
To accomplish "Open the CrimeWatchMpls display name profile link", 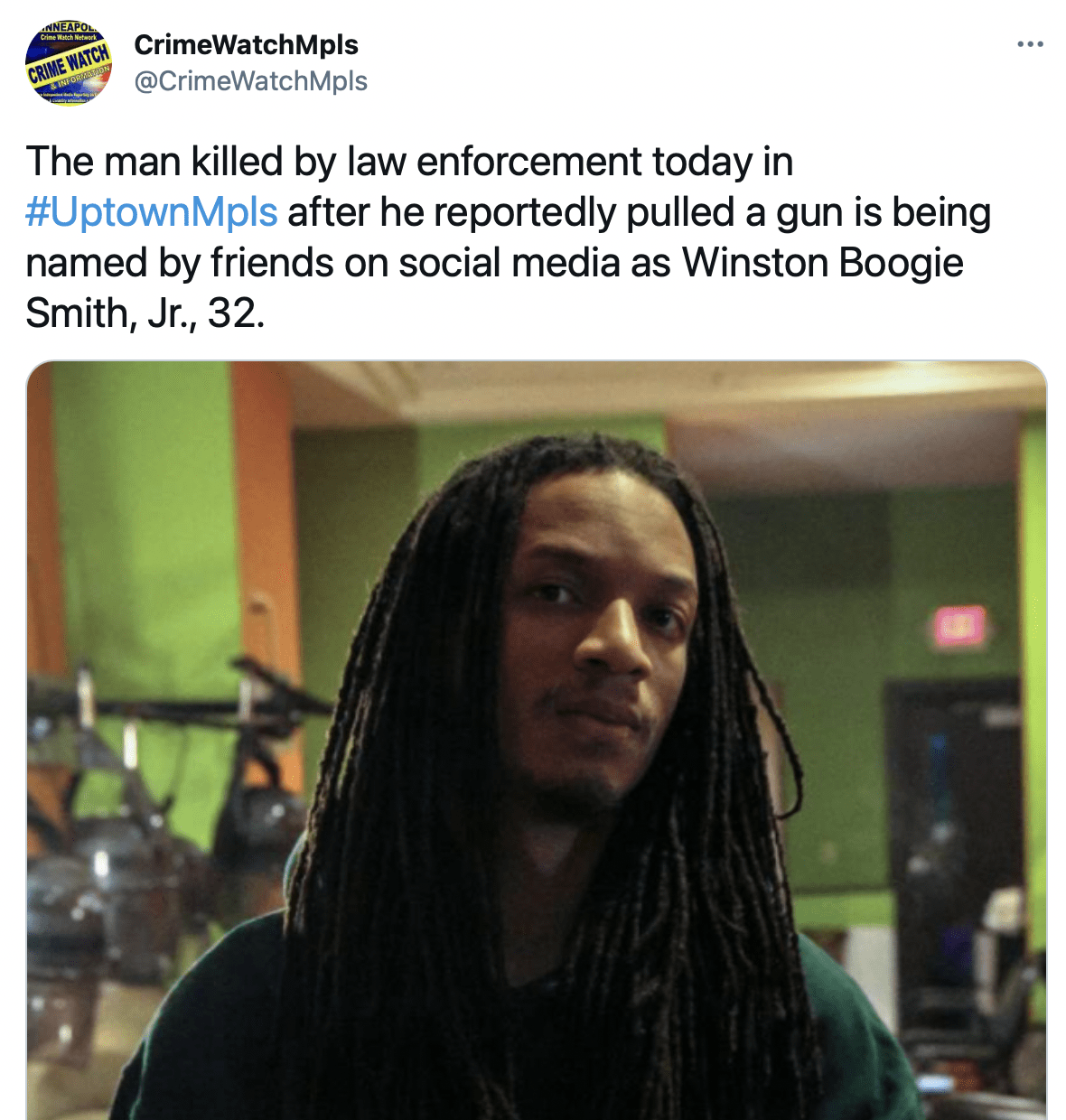I will [x=246, y=44].
